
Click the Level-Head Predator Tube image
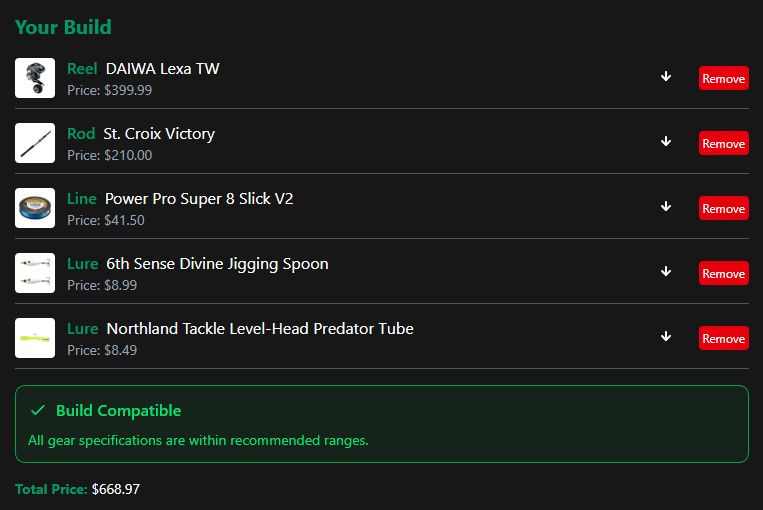[x=35, y=338]
